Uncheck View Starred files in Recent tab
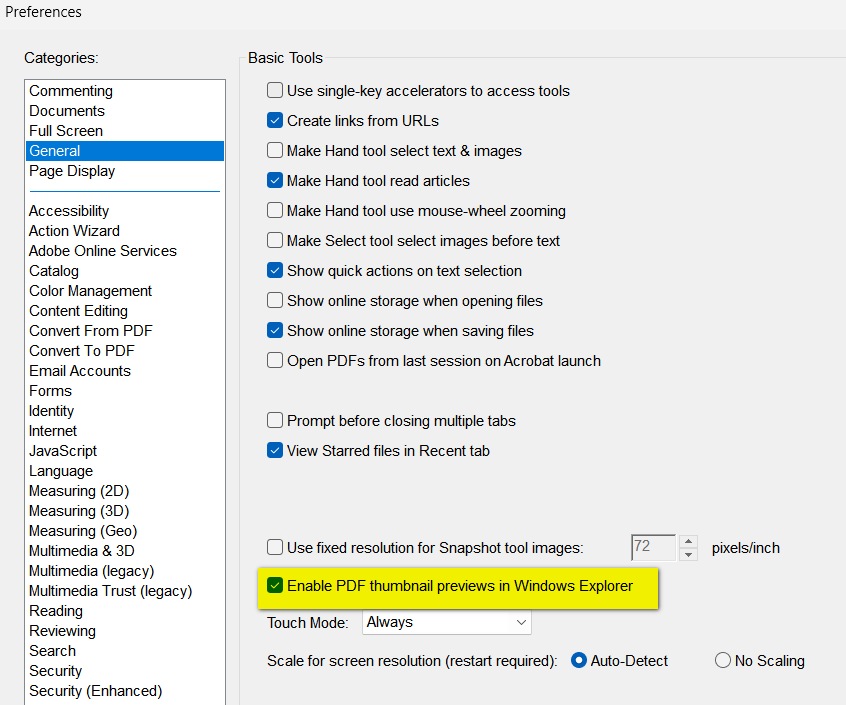Viewport: 846px width, 705px height. coord(275,451)
